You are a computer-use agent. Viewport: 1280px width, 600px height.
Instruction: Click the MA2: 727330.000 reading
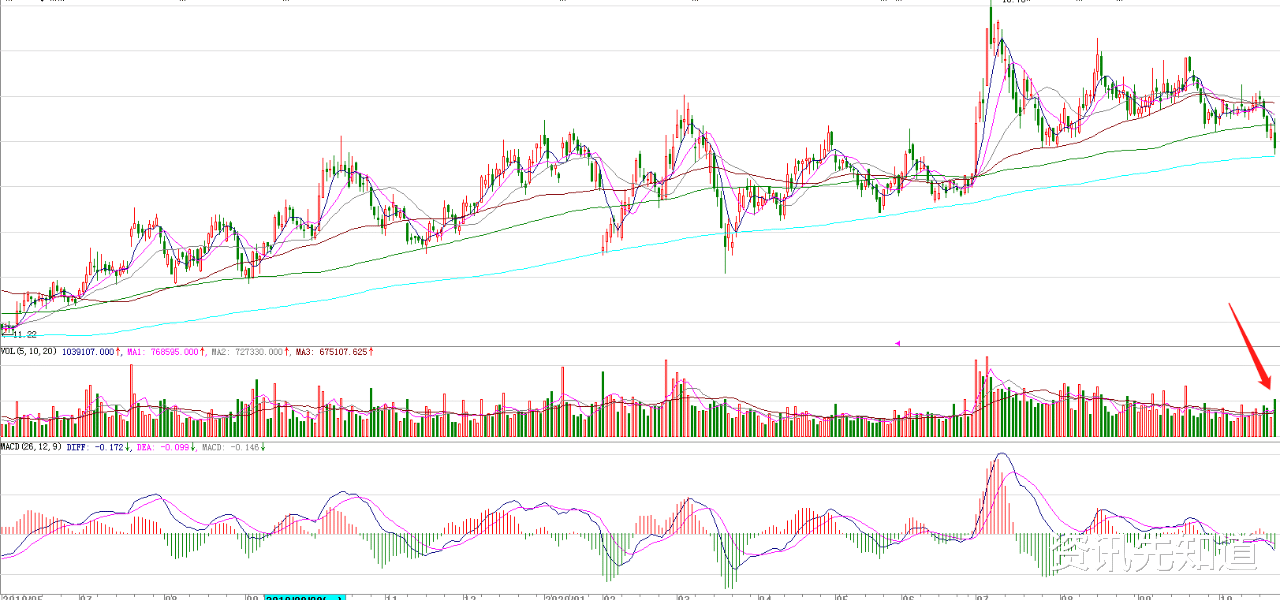[248, 352]
